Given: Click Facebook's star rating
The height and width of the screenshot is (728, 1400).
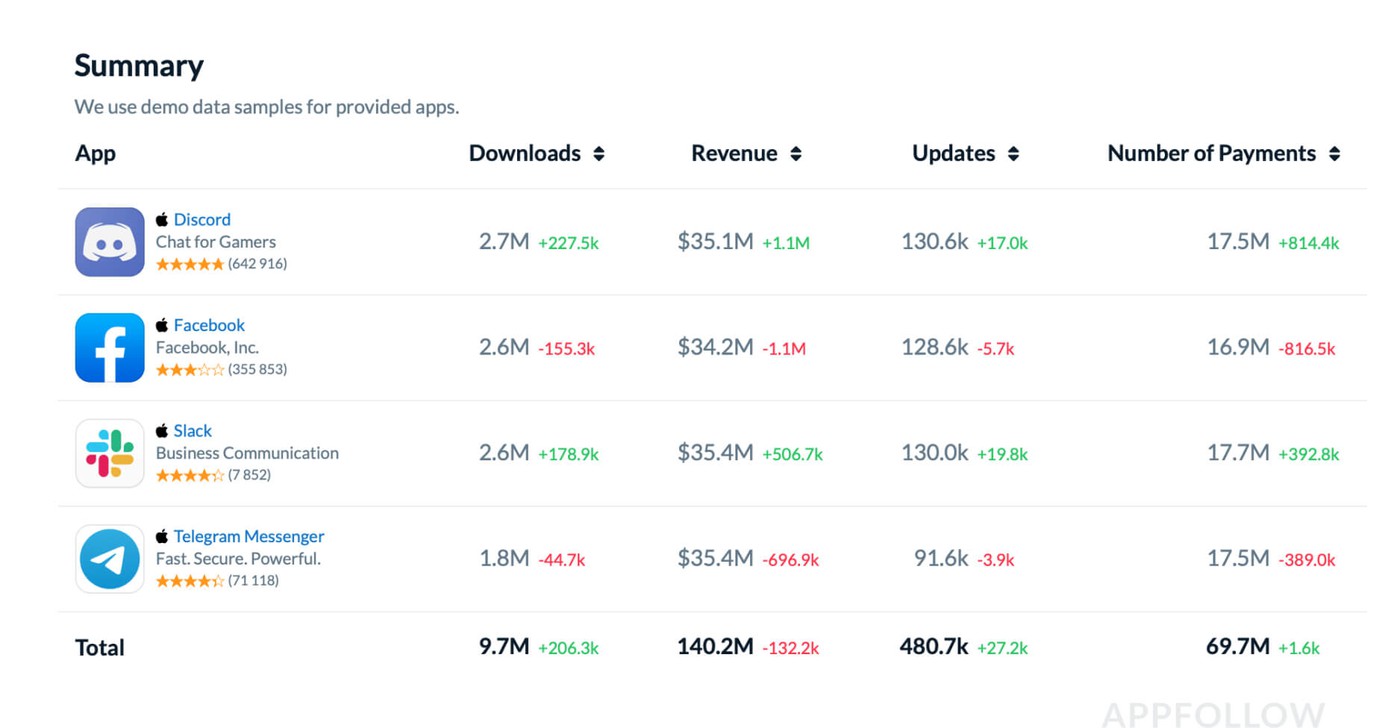Looking at the screenshot, I should [190, 370].
